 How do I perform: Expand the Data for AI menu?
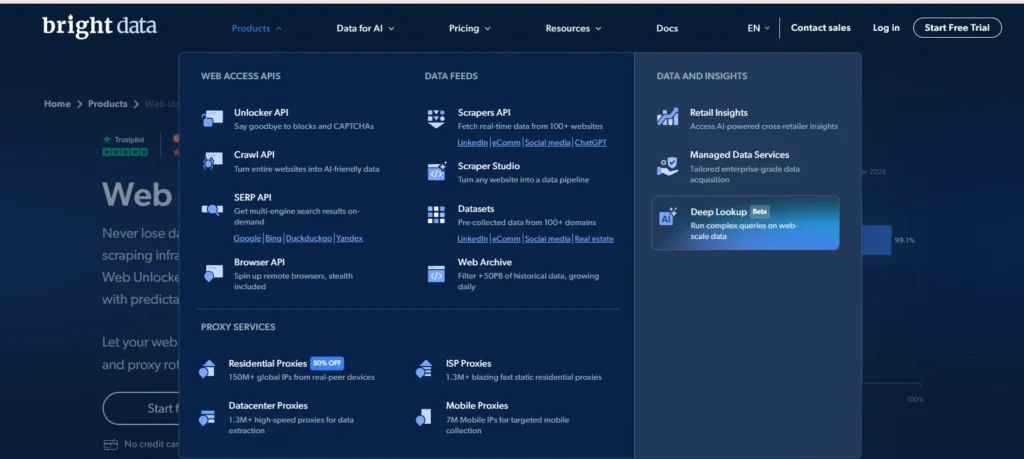365,28
